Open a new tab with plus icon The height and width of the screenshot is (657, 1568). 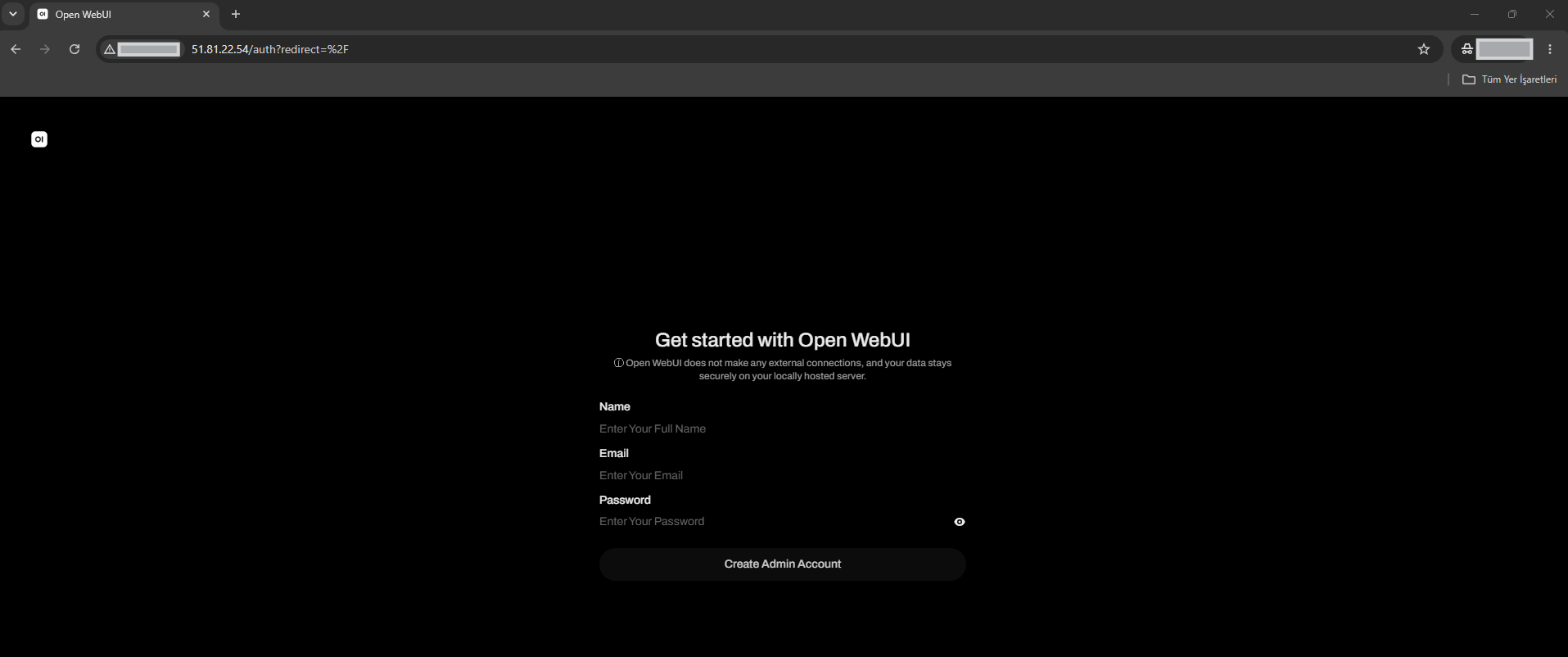pos(236,14)
